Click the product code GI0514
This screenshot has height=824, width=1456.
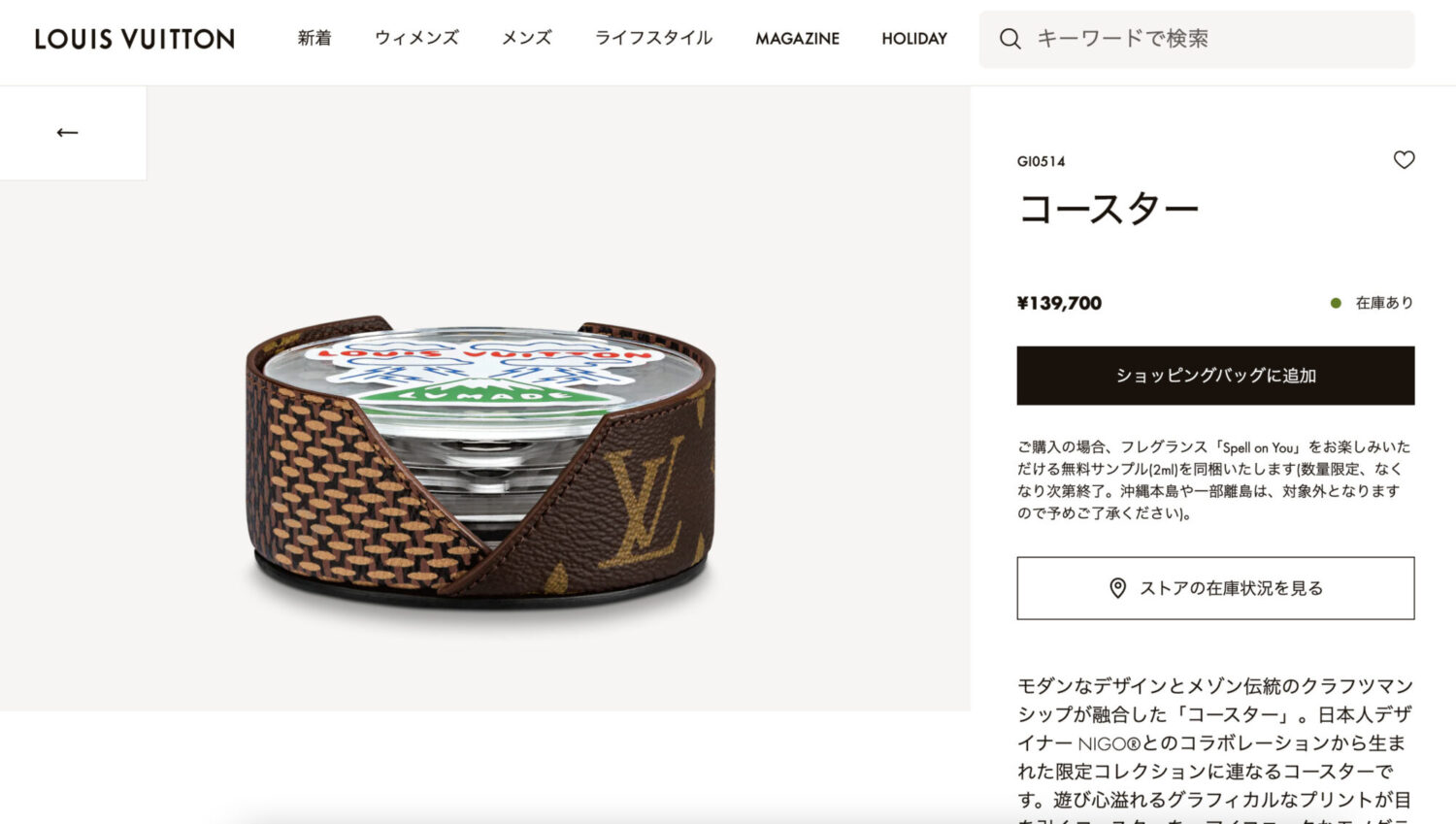click(x=1041, y=161)
